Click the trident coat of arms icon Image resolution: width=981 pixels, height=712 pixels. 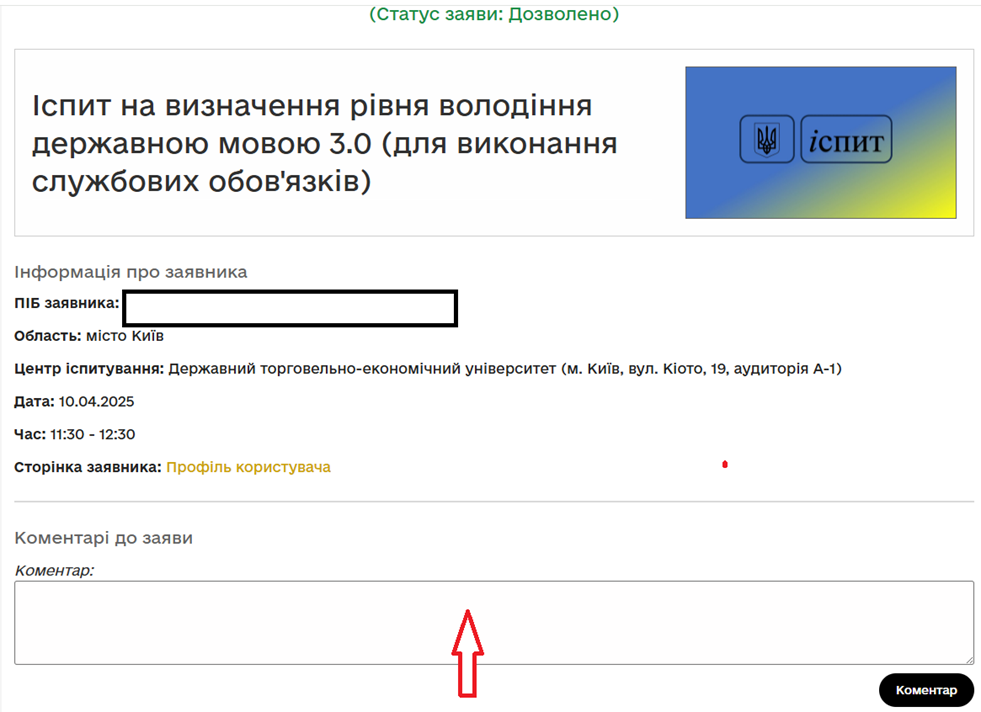click(x=767, y=139)
